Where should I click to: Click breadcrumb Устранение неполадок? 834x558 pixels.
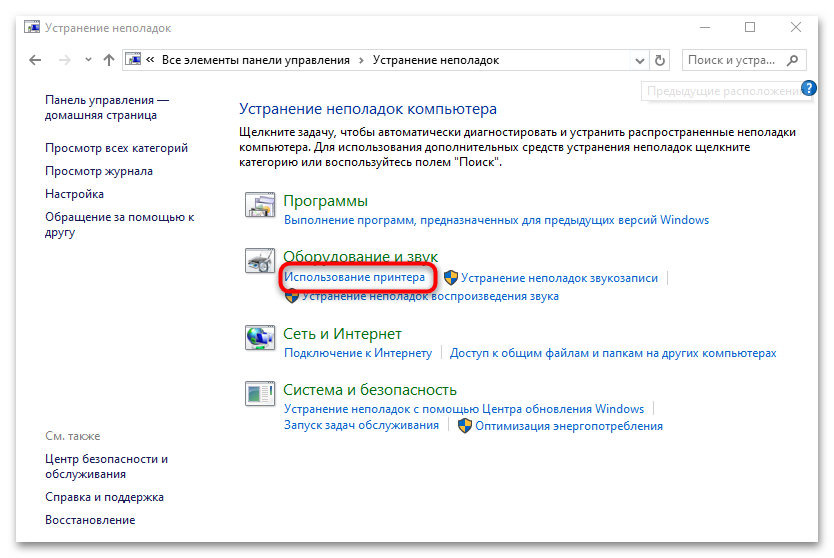click(x=436, y=60)
